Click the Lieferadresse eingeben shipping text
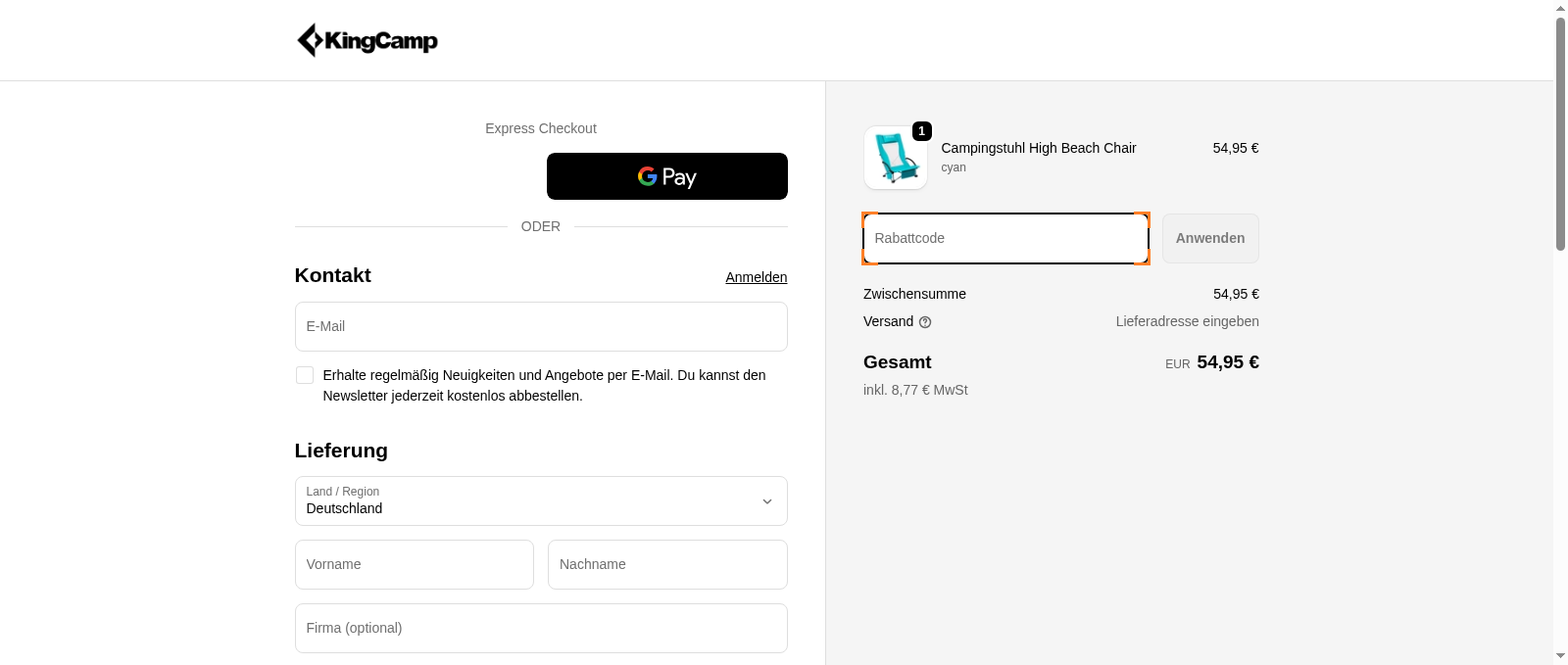 point(1187,321)
